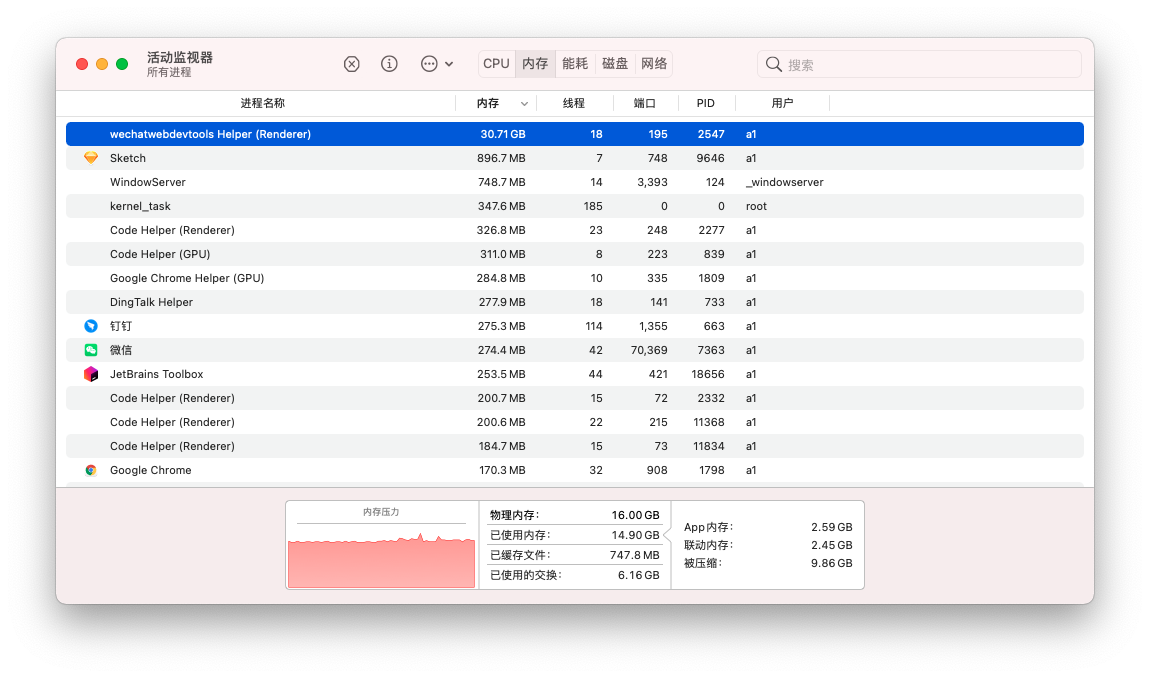Click the 联动内存 2.45 GB entry
The image size is (1150, 678).
tap(768, 545)
